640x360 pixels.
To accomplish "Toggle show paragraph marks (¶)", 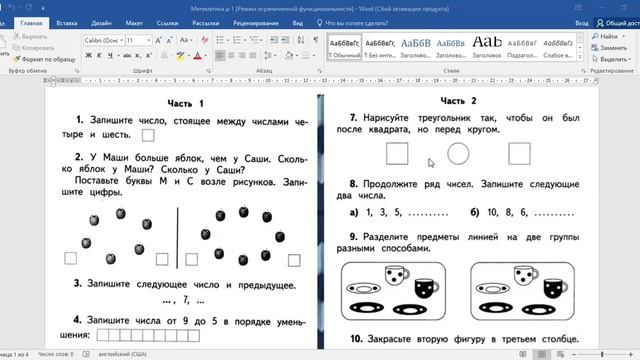I will coord(316,40).
